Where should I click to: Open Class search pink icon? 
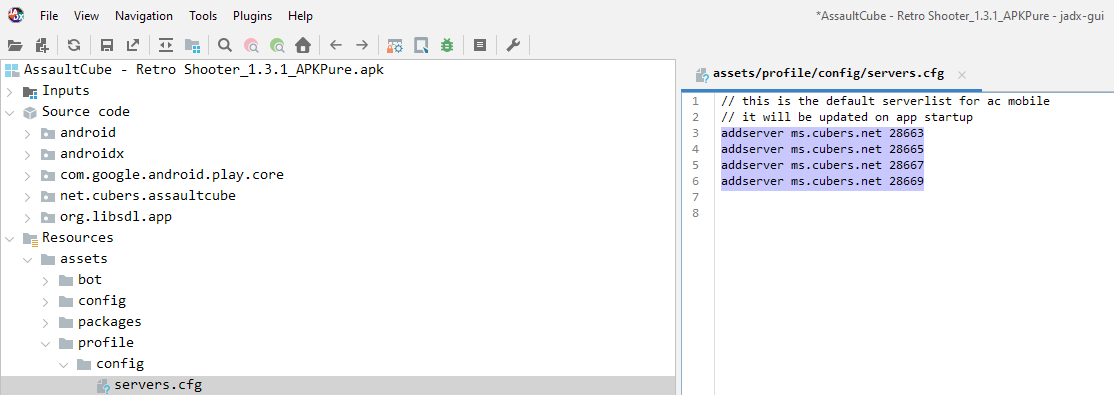pos(251,46)
